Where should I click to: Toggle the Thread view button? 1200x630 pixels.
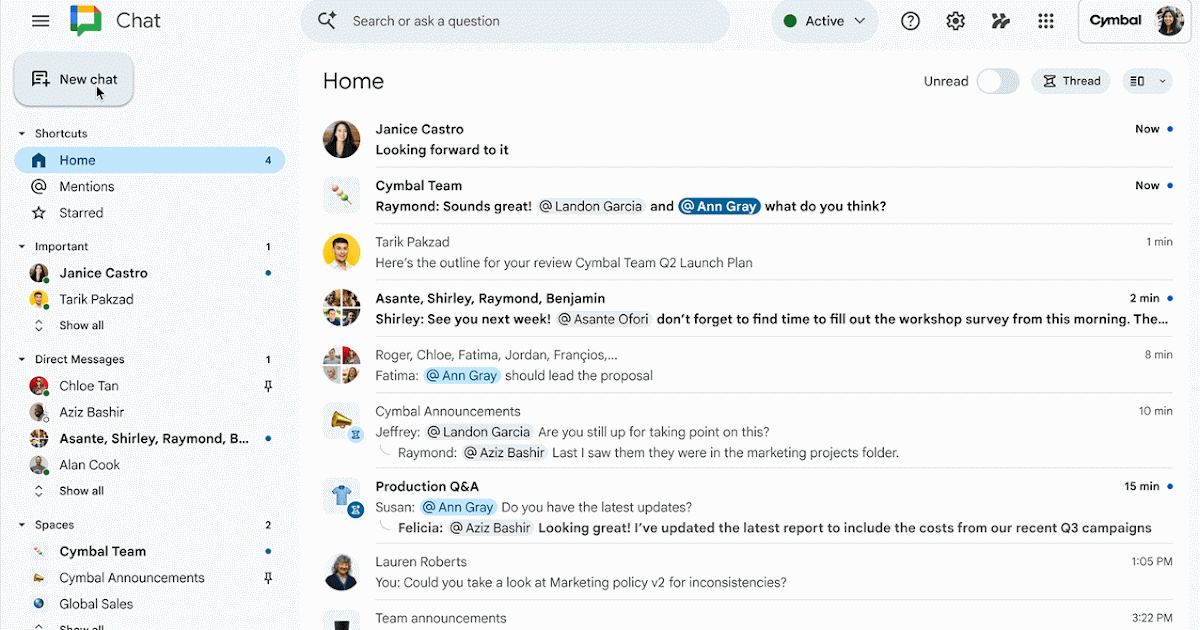click(x=1071, y=81)
